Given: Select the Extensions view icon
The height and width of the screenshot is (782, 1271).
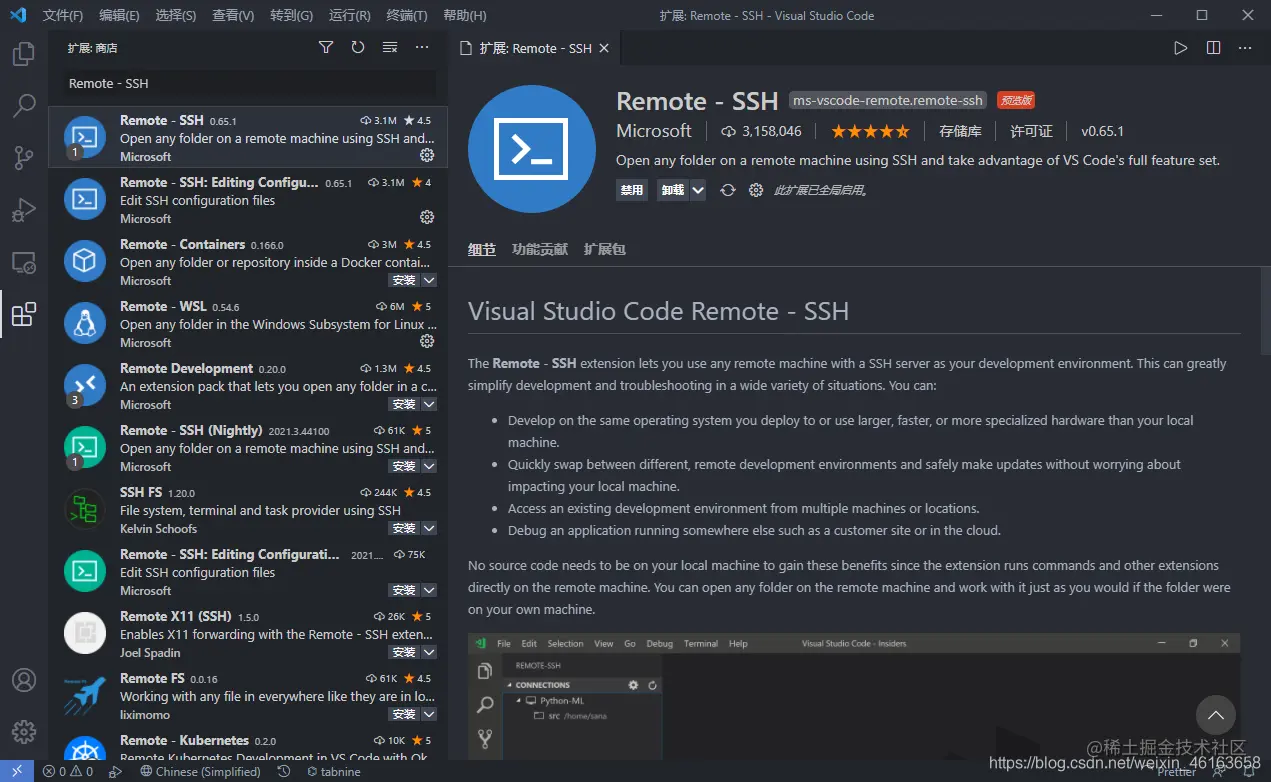Looking at the screenshot, I should (24, 314).
